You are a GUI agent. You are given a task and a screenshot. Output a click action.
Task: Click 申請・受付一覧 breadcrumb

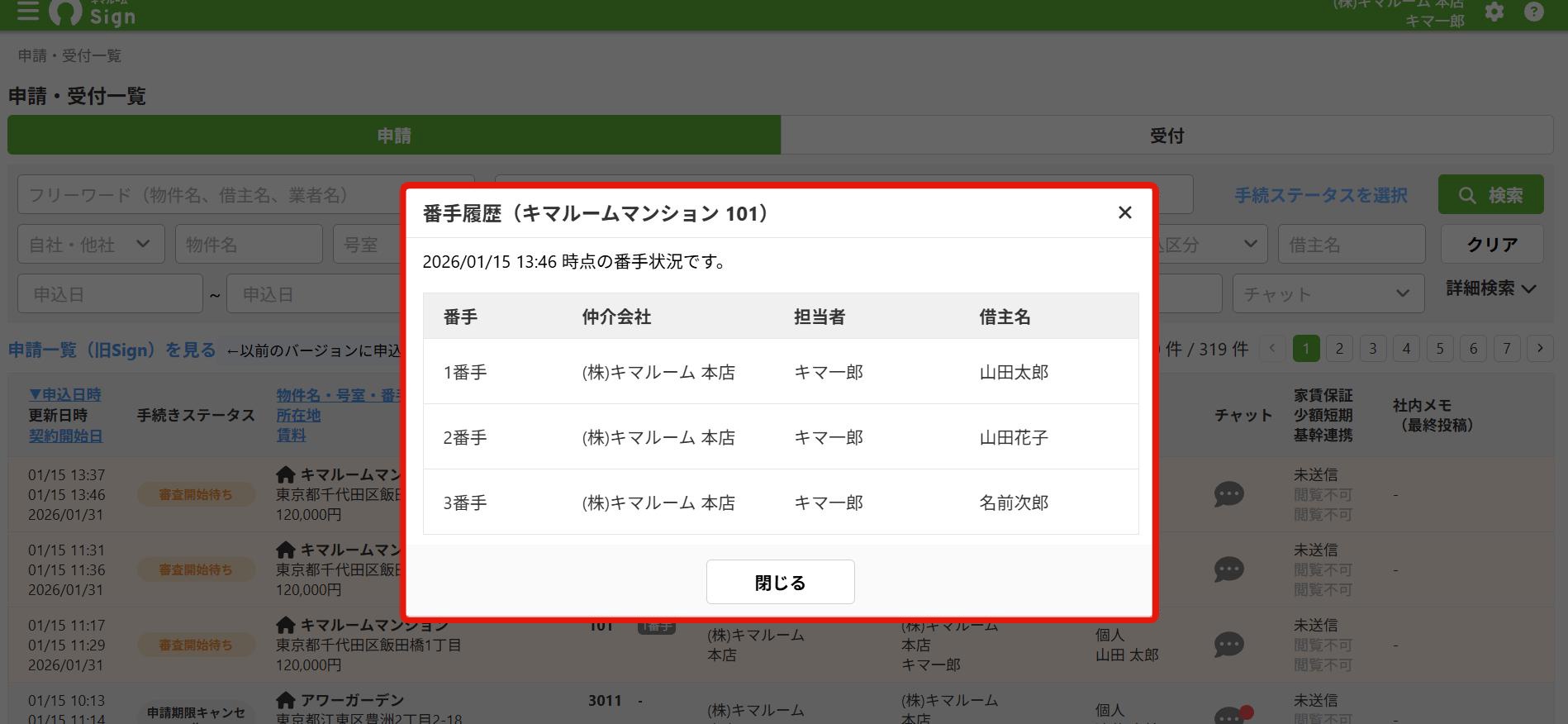coord(69,55)
